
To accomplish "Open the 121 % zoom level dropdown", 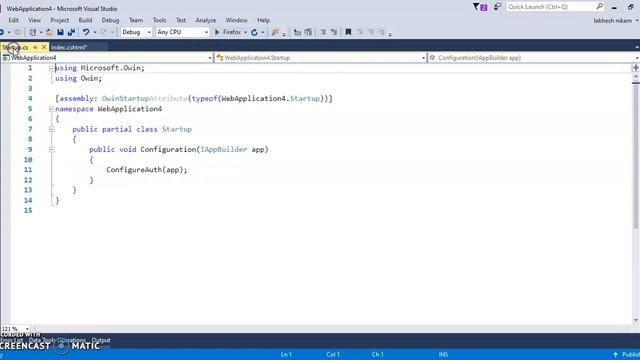I will tap(16, 329).
